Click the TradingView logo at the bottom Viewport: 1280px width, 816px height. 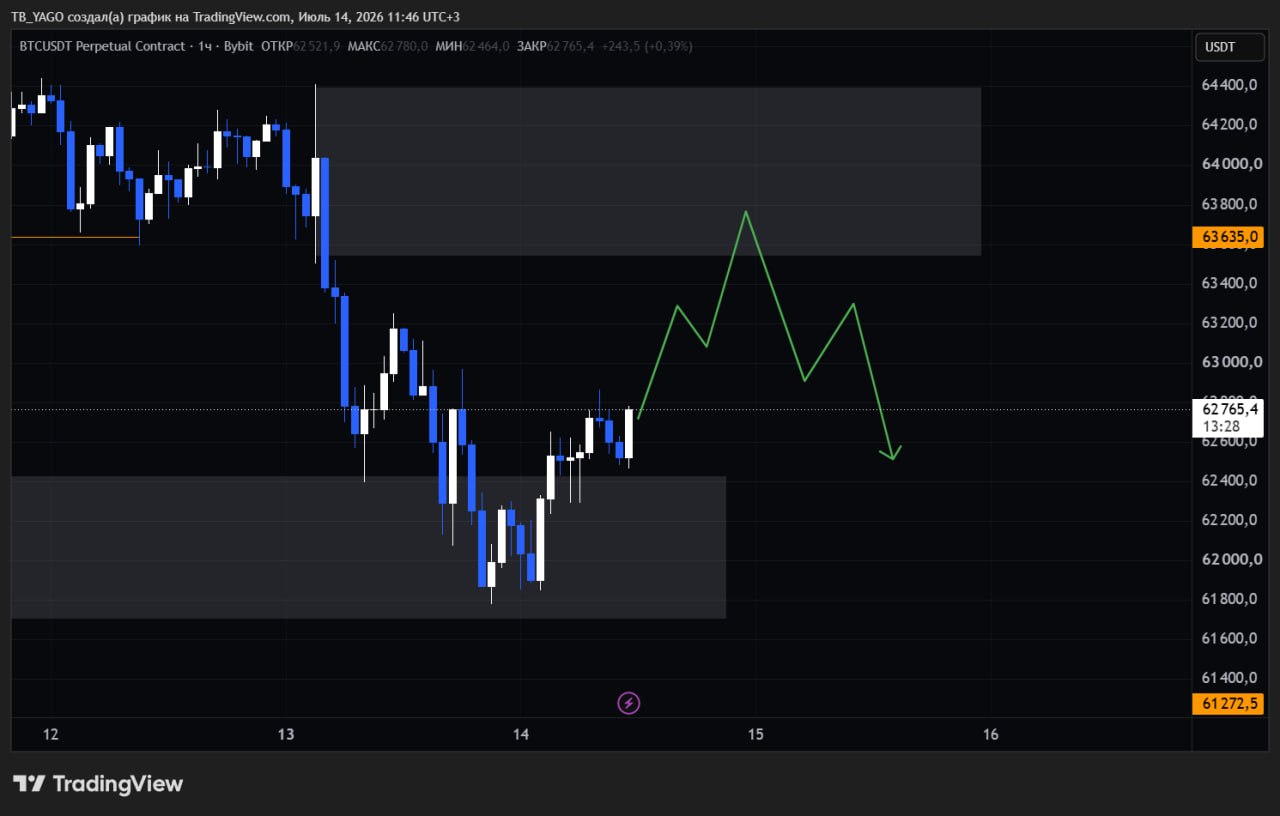(98, 784)
